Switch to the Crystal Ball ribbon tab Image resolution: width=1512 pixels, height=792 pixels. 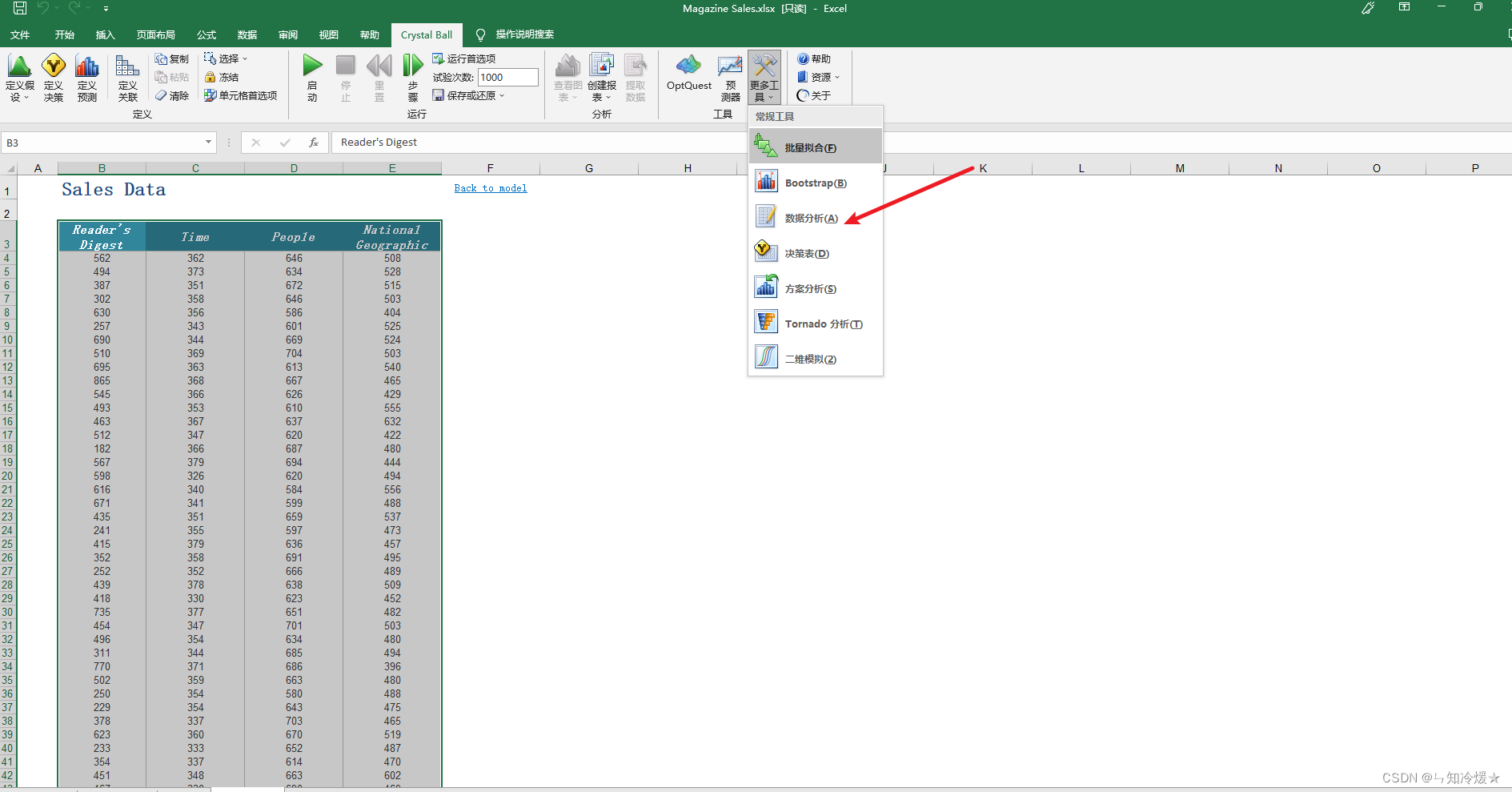[x=427, y=34]
